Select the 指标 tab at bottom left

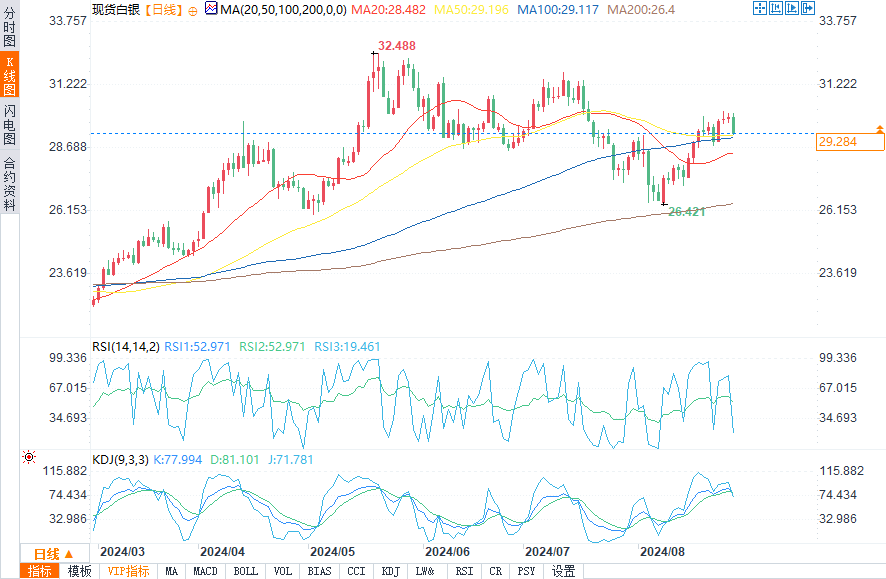(x=41, y=571)
